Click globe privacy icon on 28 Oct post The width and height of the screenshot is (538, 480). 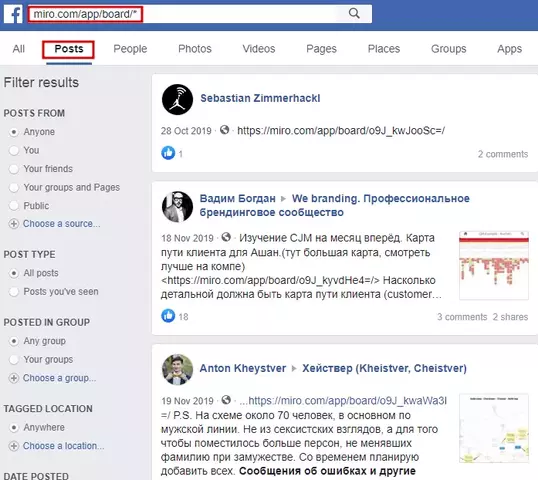[224, 130]
